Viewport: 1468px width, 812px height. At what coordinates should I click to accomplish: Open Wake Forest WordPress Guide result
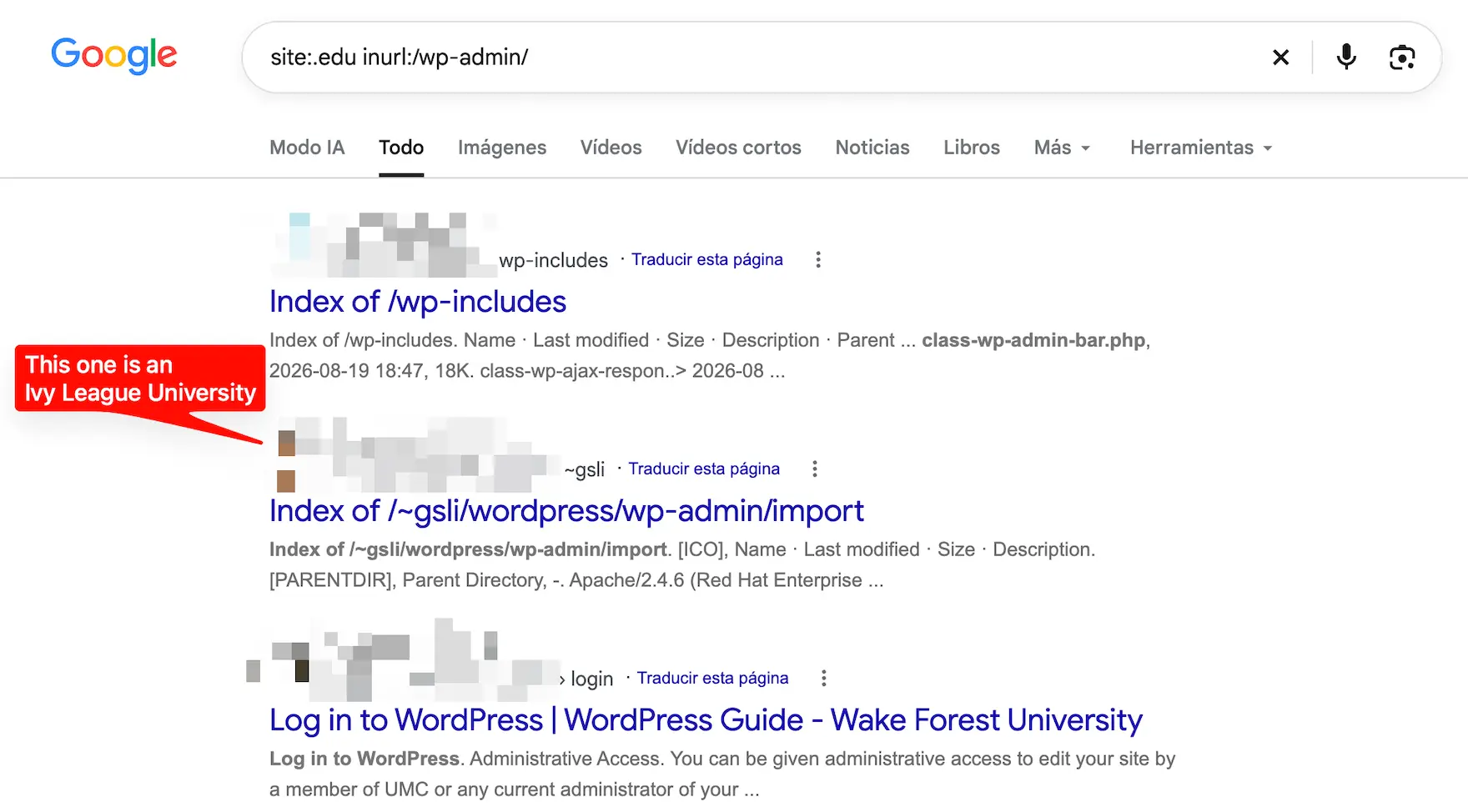click(x=706, y=720)
